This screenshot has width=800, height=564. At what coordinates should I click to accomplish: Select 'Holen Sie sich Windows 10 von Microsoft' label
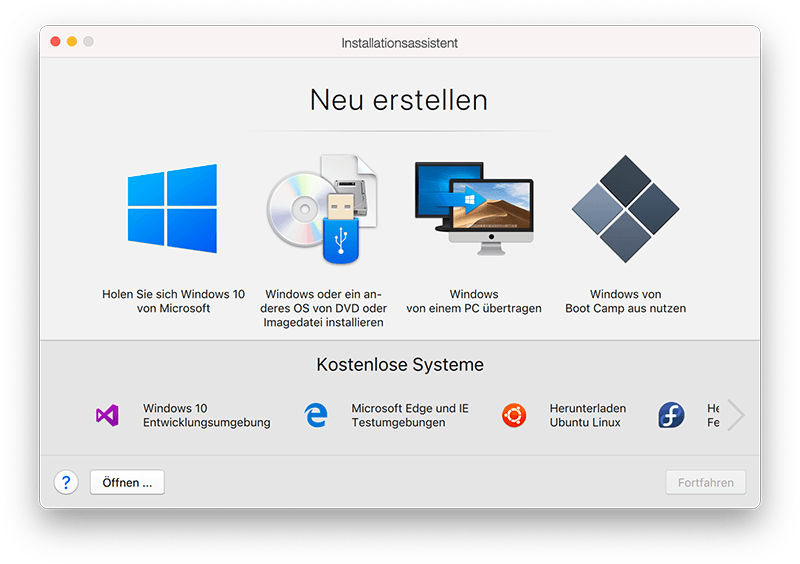tap(173, 301)
